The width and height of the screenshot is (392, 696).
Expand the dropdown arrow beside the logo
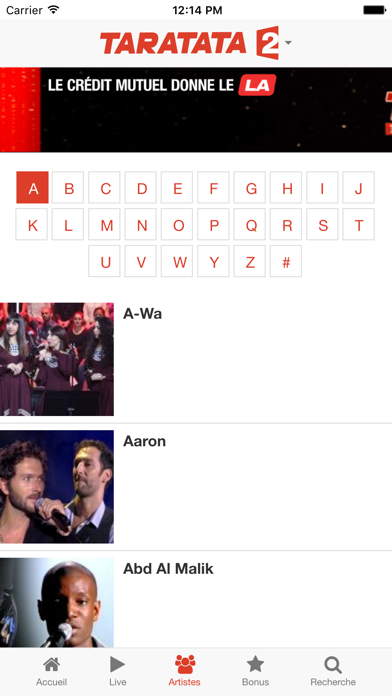pos(289,43)
